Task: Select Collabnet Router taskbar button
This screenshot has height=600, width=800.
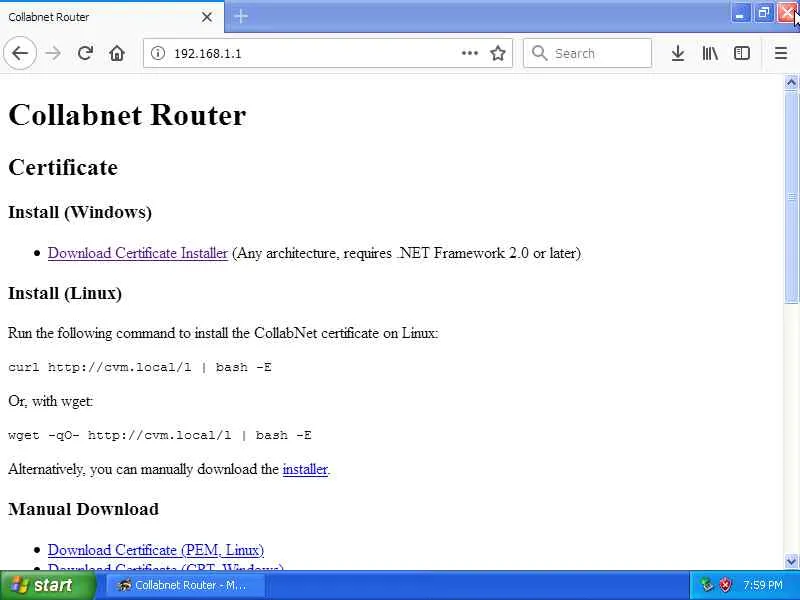Action: tap(186, 585)
